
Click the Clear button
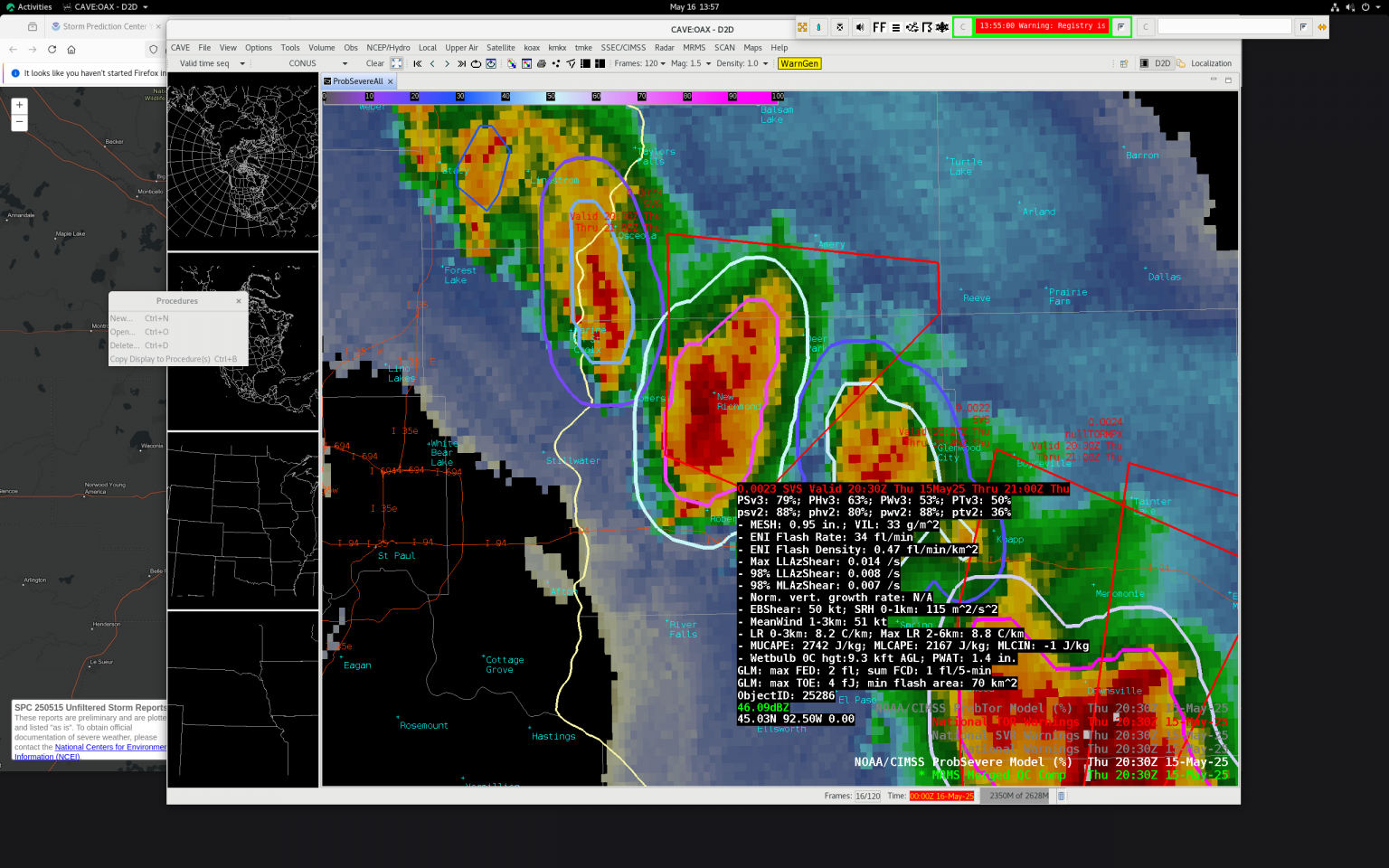tap(374, 63)
